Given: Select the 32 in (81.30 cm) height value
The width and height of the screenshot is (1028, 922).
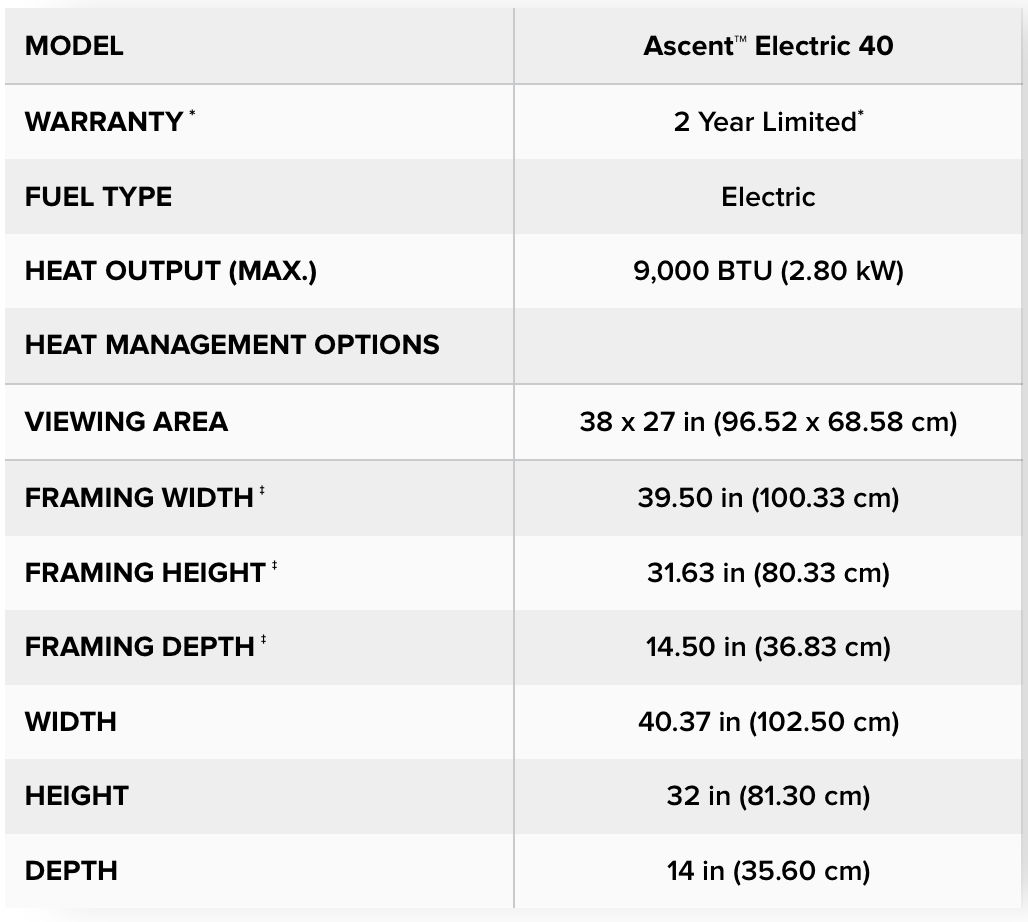Looking at the screenshot, I should point(768,796).
